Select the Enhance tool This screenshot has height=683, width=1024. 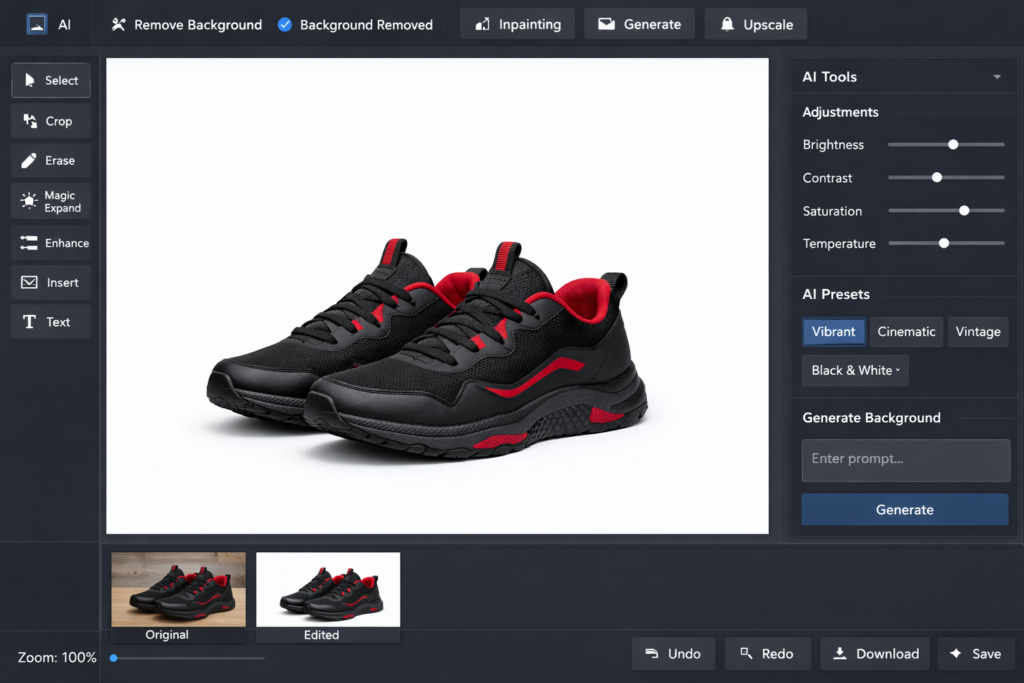click(x=50, y=243)
